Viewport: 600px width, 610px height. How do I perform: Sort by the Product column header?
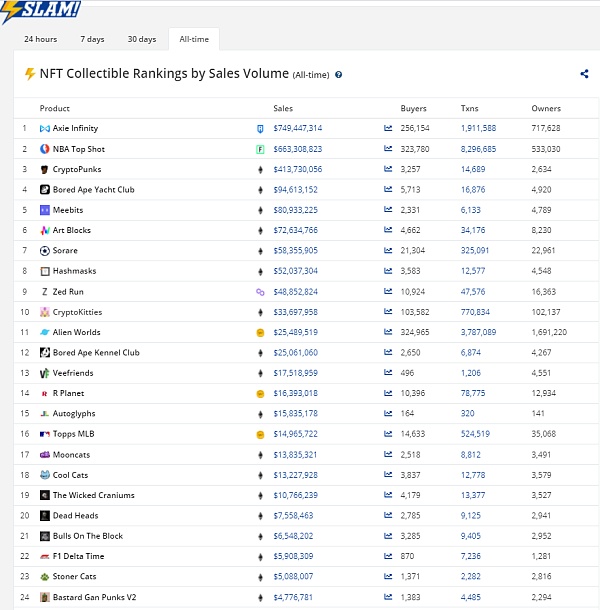(x=54, y=109)
